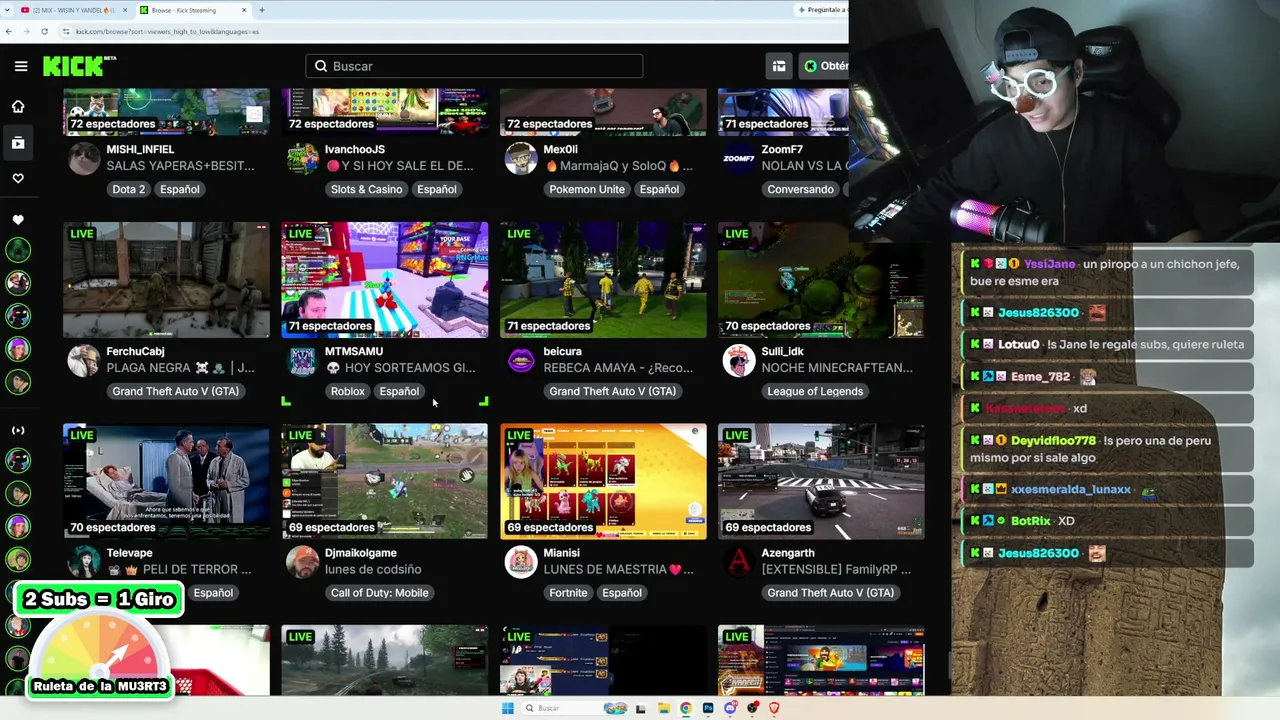The width and height of the screenshot is (1280, 720).
Task: Click the recommended live icon in sidebar
Action: pyautogui.click(x=18, y=430)
